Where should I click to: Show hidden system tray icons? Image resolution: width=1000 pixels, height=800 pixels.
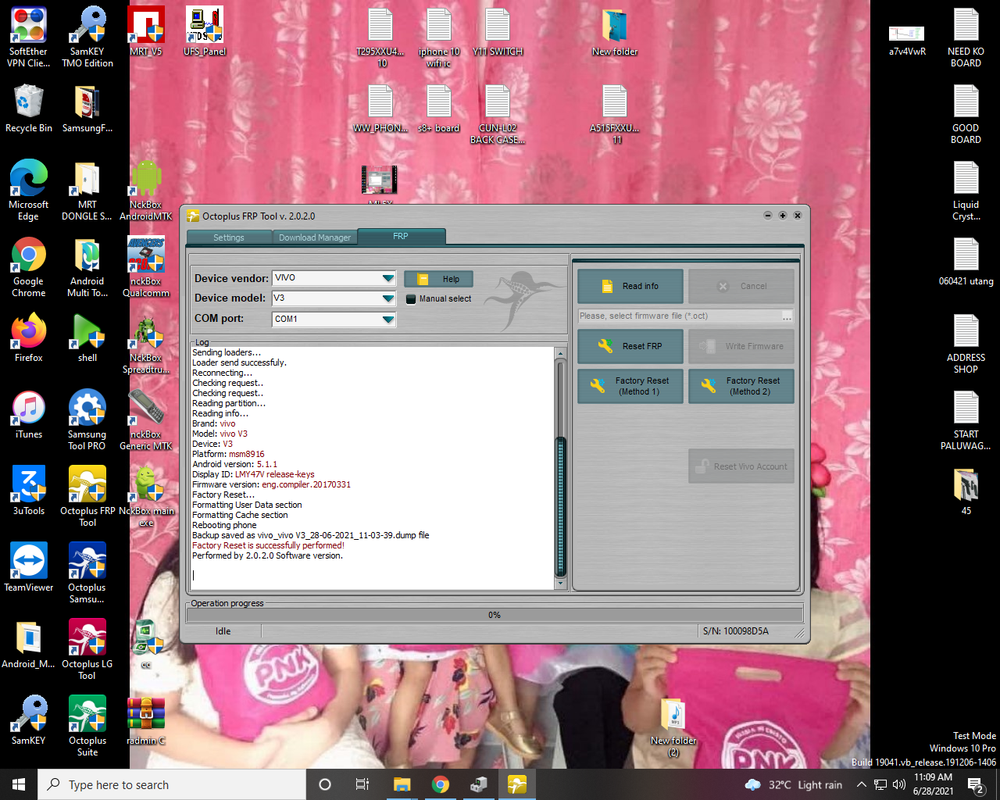[862, 785]
